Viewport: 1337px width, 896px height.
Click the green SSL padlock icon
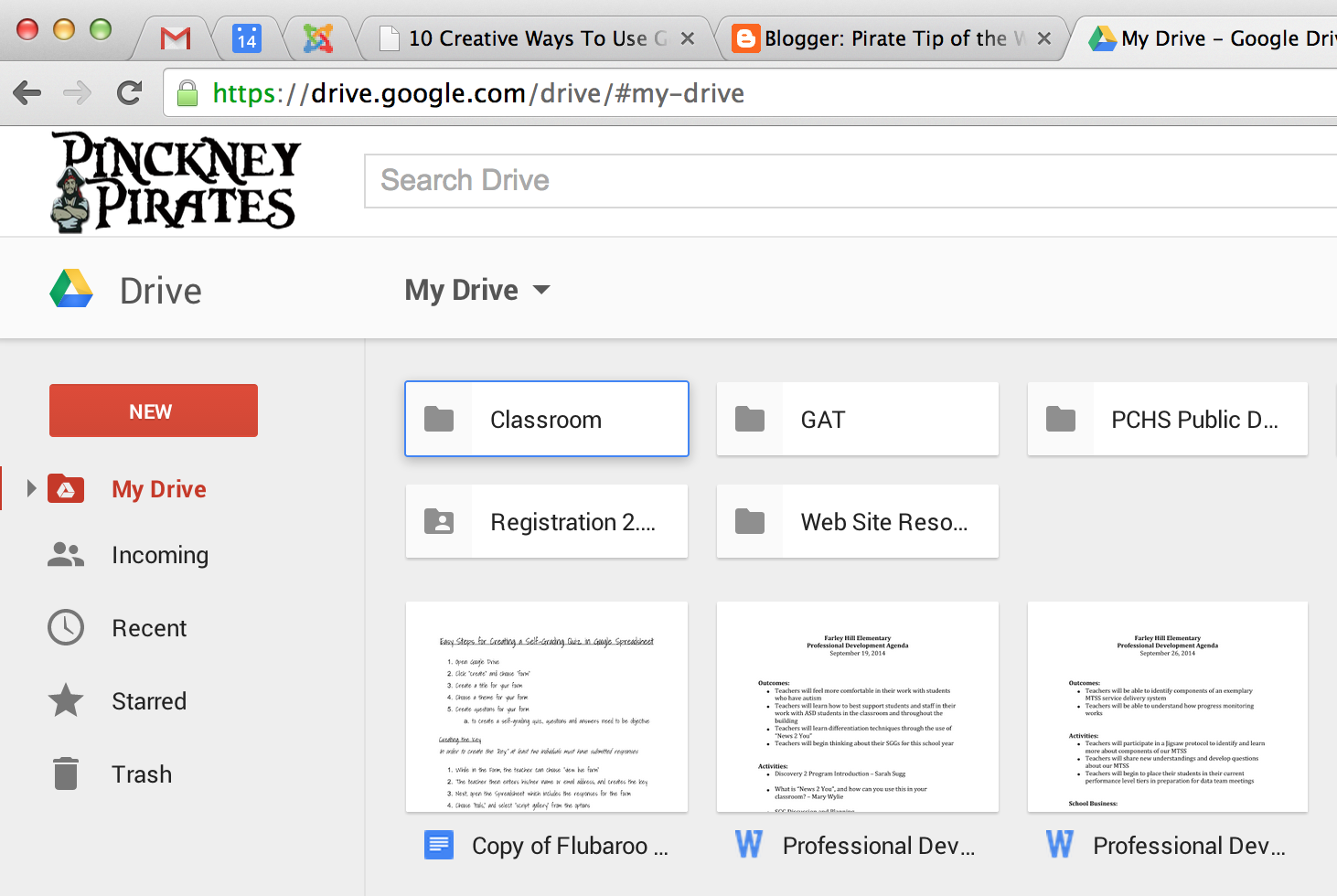(187, 93)
